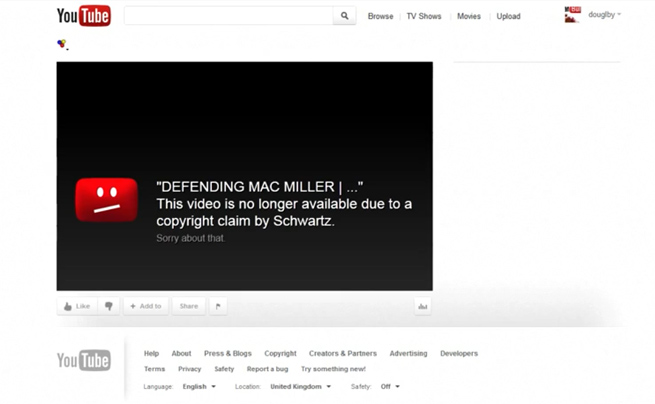The width and height of the screenshot is (655, 404).
Task: Click the "DEFENDING MAC MILLER | ..." title text
Action: pos(259,187)
